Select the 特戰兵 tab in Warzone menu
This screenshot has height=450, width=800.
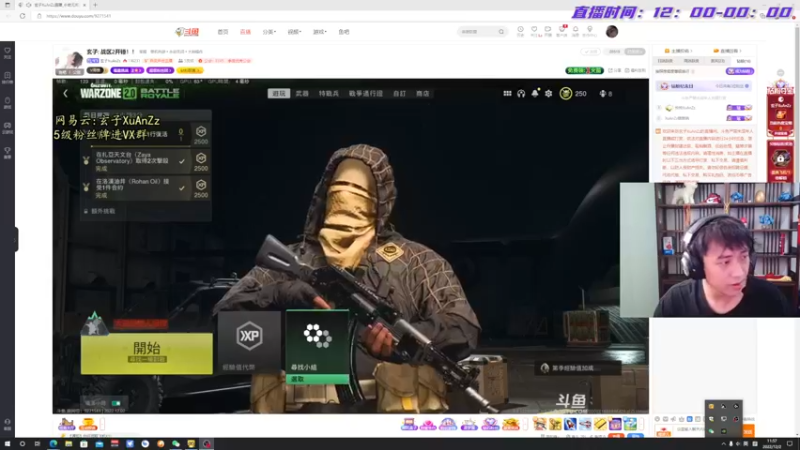coord(329,93)
